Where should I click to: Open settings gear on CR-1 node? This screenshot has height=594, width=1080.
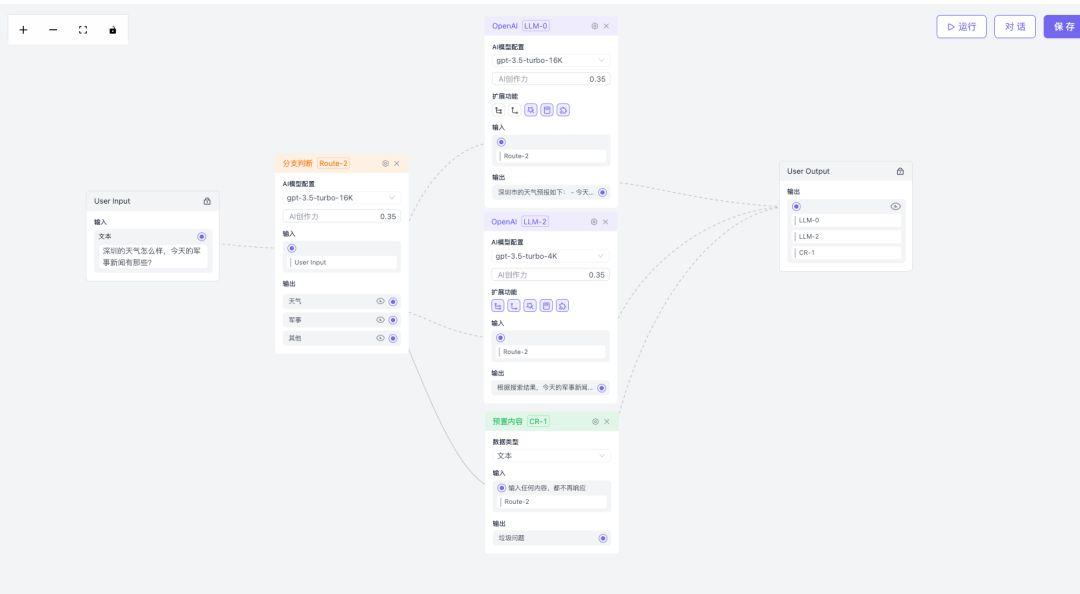(x=595, y=421)
